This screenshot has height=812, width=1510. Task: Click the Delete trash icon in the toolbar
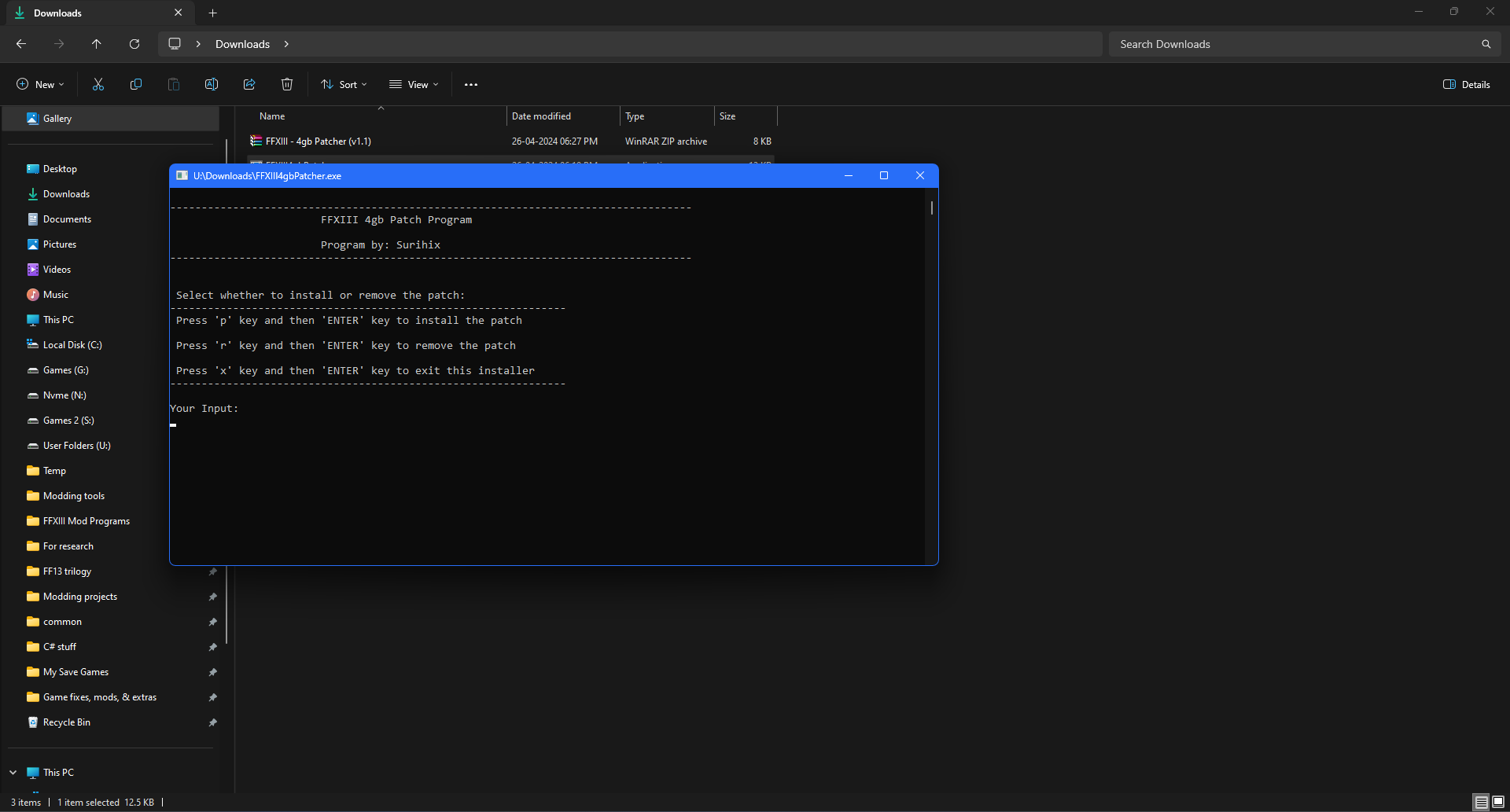point(287,85)
